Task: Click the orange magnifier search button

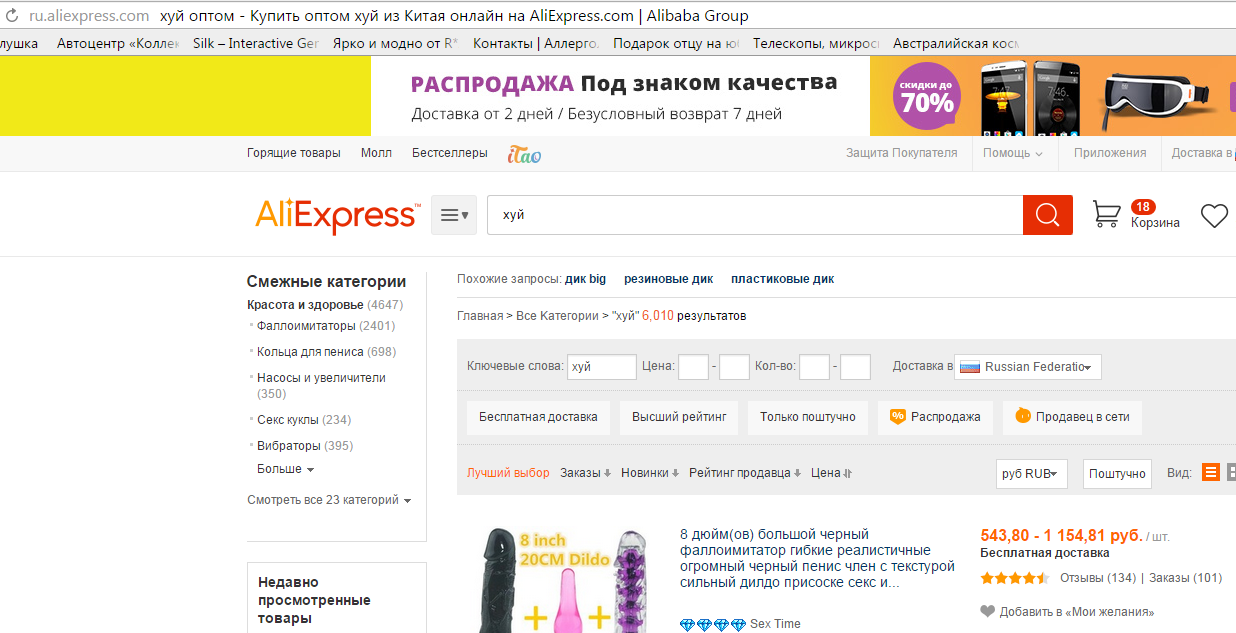Action: click(1047, 215)
